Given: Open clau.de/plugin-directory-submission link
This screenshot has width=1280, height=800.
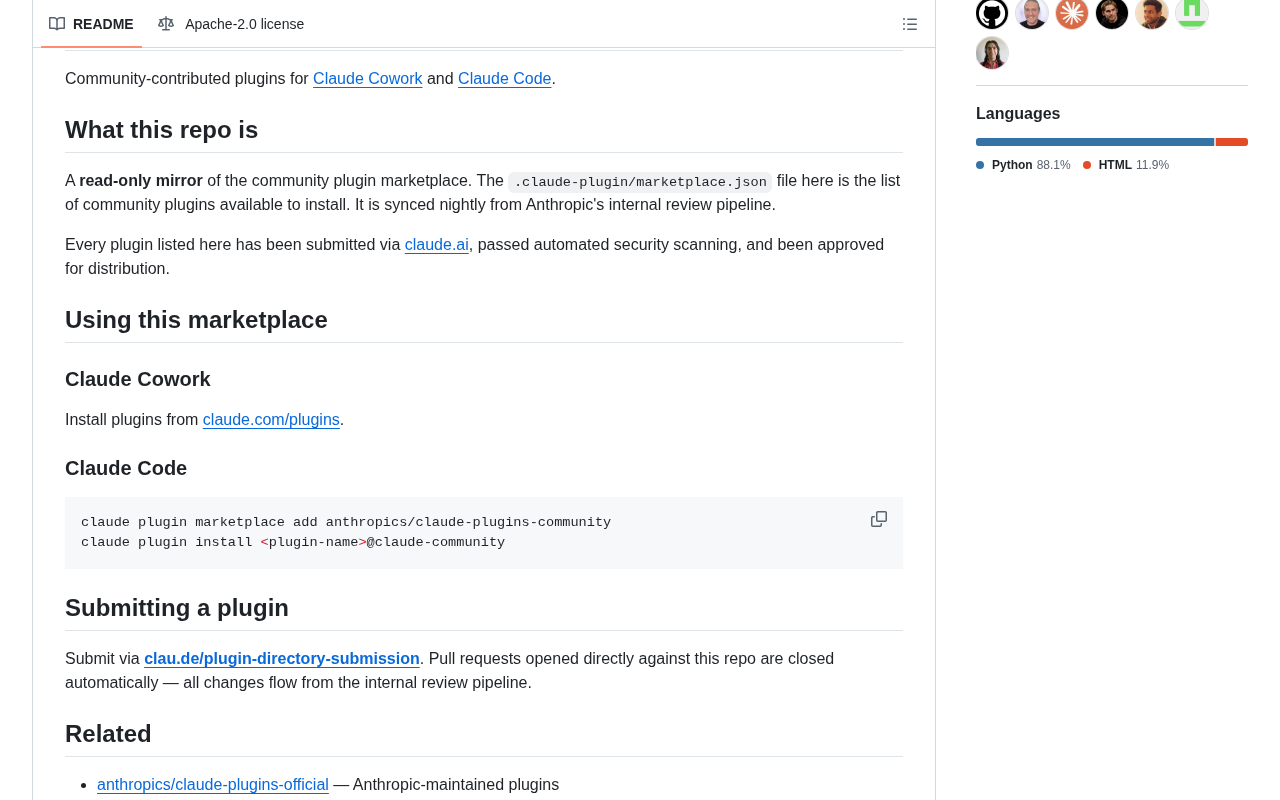Looking at the screenshot, I should (282, 659).
